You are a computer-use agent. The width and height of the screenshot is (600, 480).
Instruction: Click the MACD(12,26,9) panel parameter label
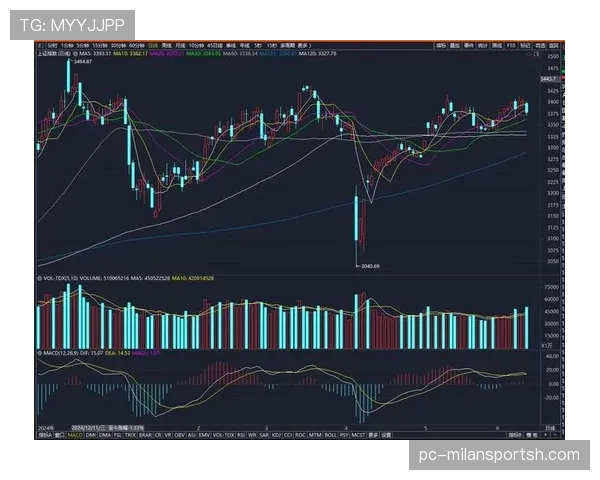point(60,350)
